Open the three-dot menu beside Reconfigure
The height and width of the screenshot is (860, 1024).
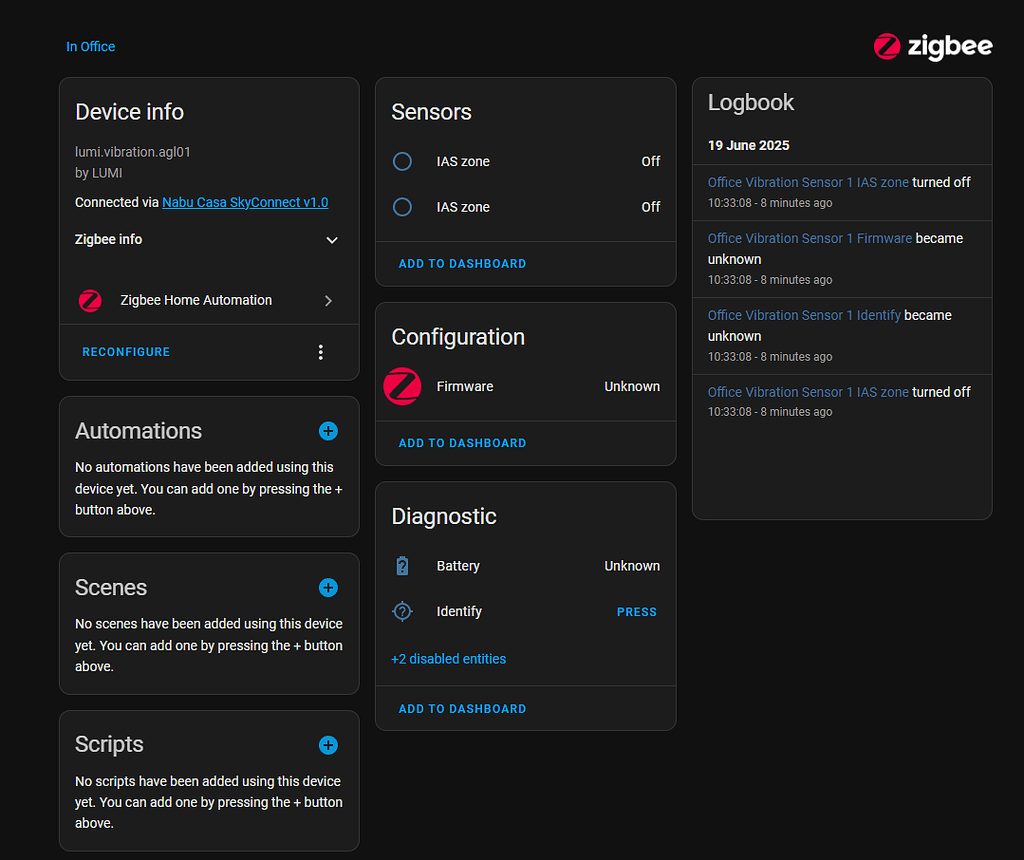321,352
